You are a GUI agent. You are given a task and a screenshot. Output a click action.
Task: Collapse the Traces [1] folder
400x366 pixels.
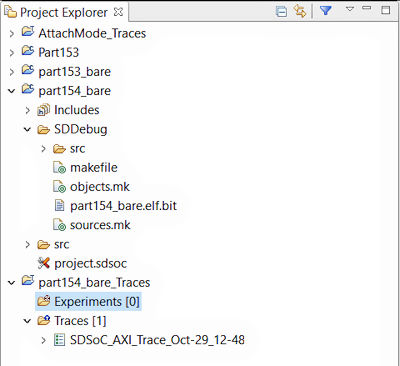point(28,321)
